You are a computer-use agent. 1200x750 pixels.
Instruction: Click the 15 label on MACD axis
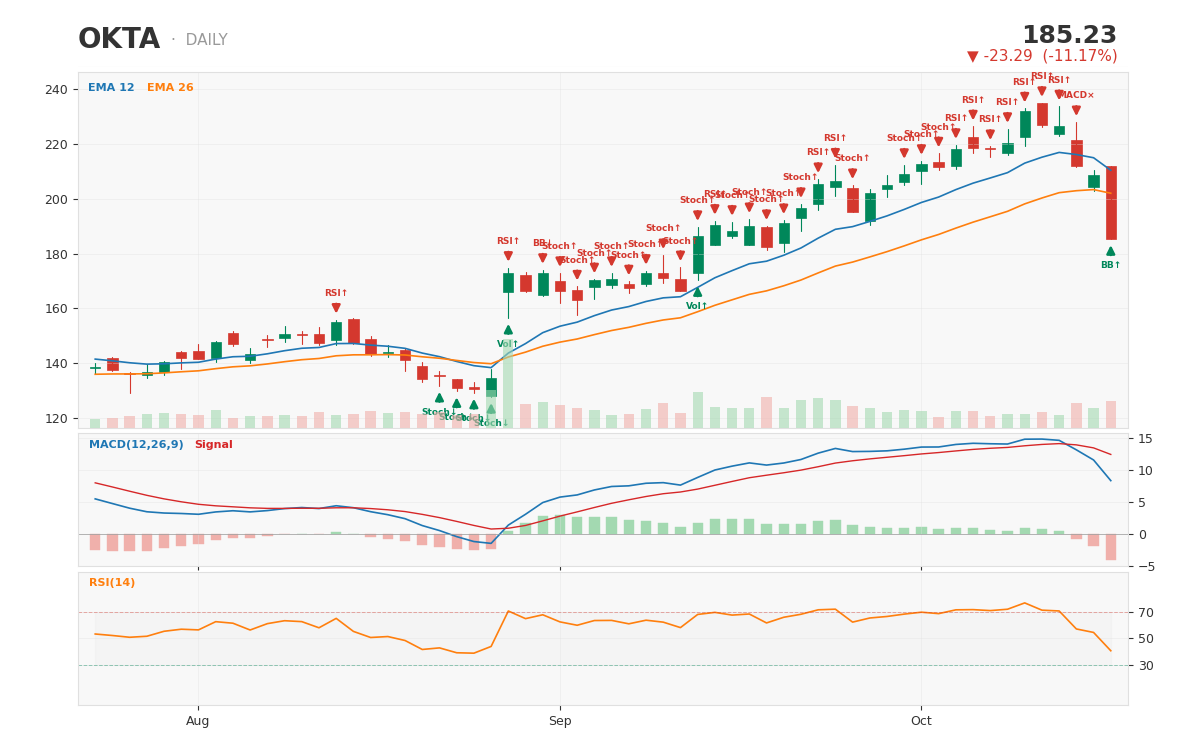[1145, 439]
